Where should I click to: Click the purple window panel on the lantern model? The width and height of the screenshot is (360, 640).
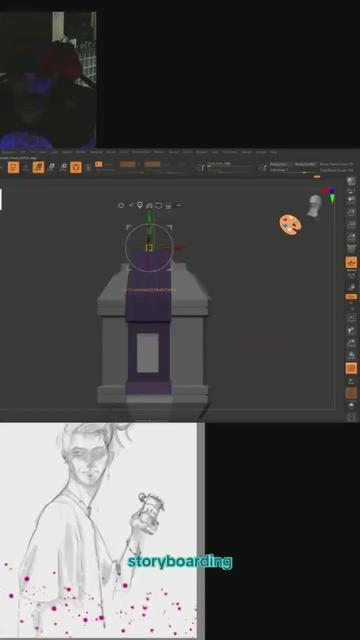pyautogui.click(x=147, y=353)
